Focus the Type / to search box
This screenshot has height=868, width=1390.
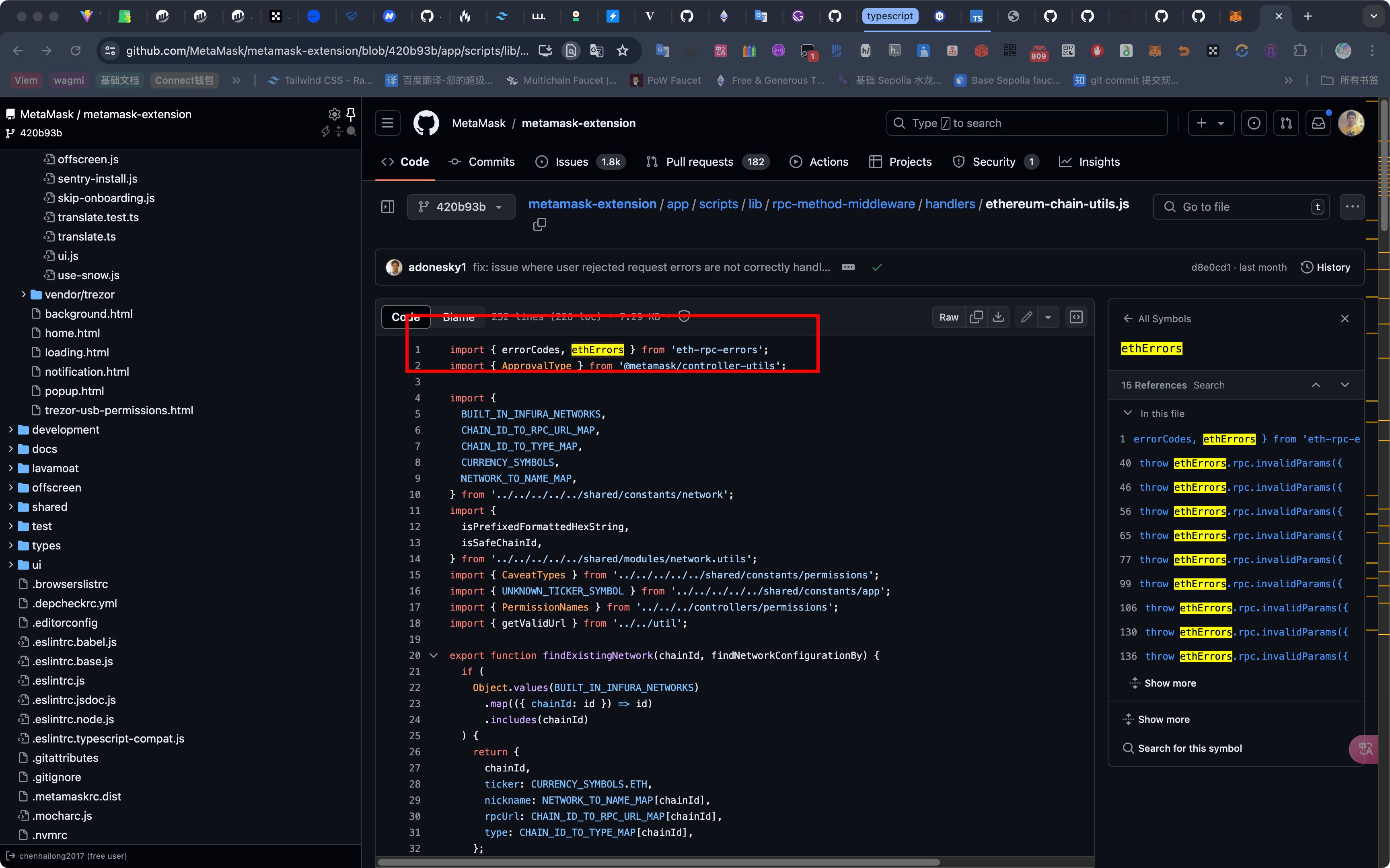[x=1027, y=123]
